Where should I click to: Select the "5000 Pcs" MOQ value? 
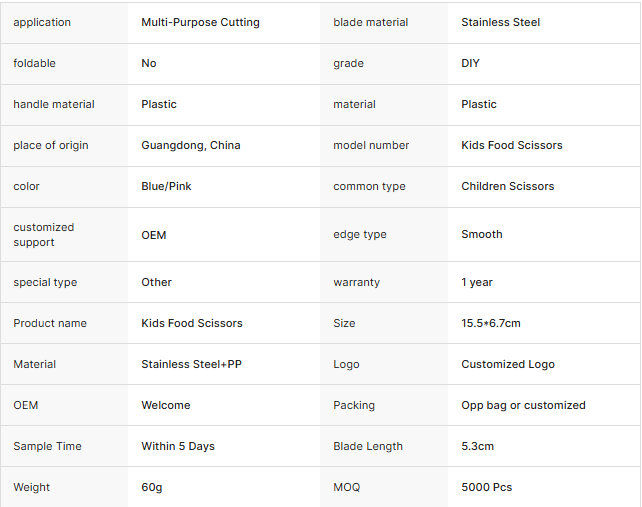[486, 487]
